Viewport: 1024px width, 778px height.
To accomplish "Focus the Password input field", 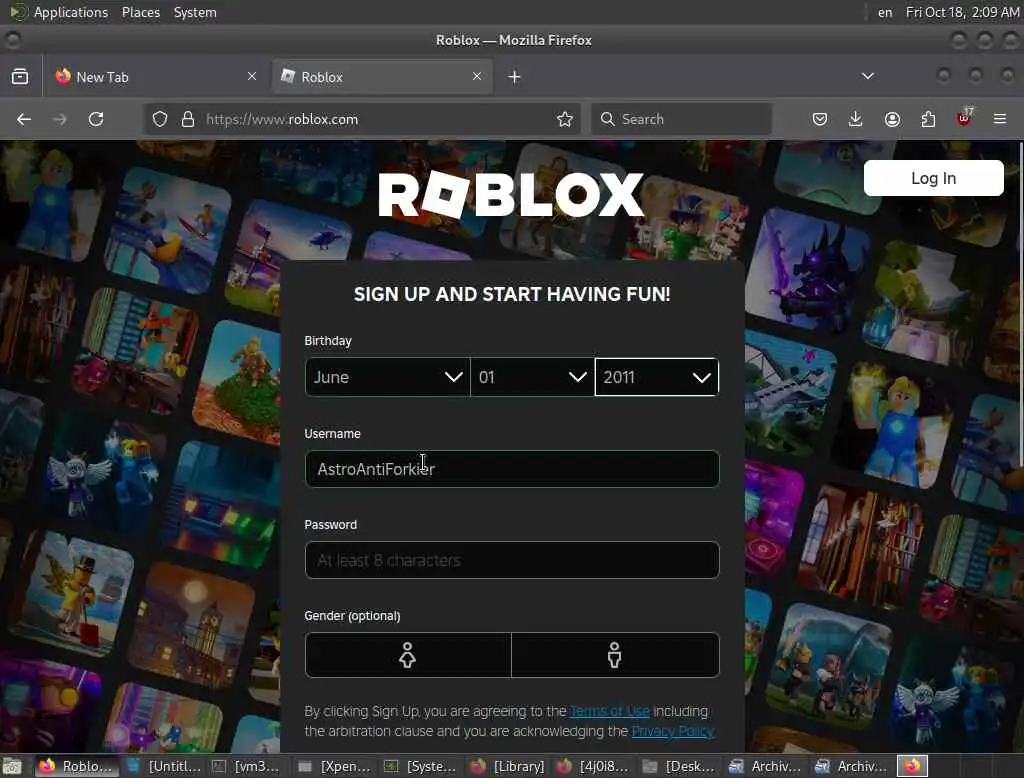I will pyautogui.click(x=512, y=560).
